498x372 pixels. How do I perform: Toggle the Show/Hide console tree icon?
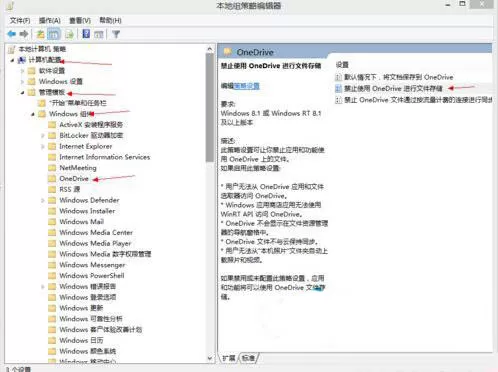click(54, 34)
